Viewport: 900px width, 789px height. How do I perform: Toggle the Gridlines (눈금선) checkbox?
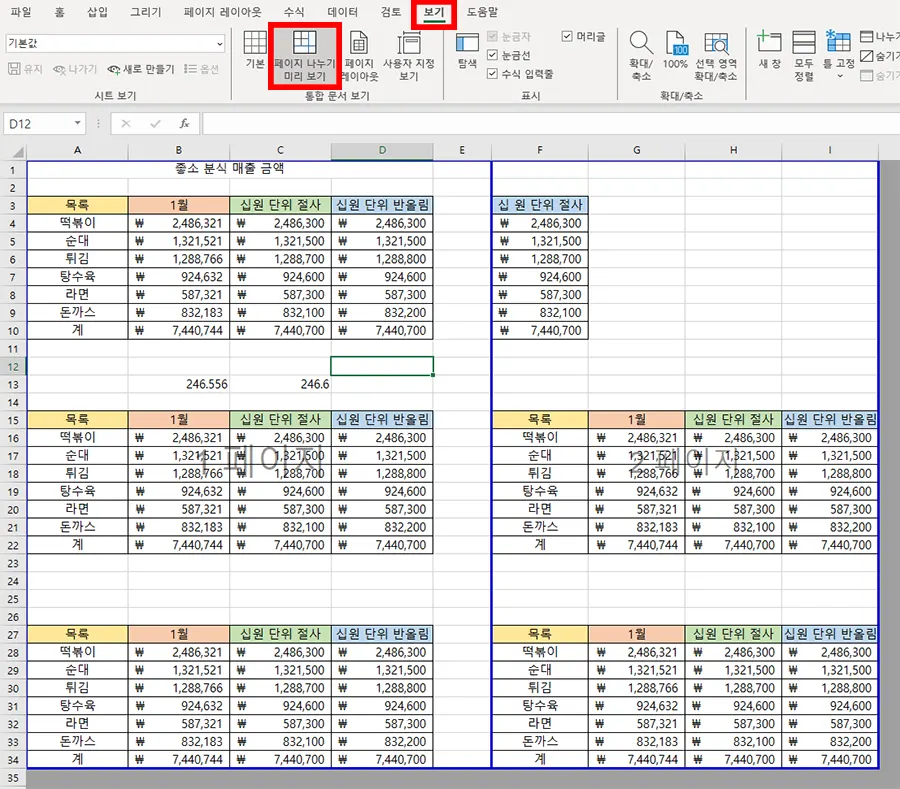(492, 55)
